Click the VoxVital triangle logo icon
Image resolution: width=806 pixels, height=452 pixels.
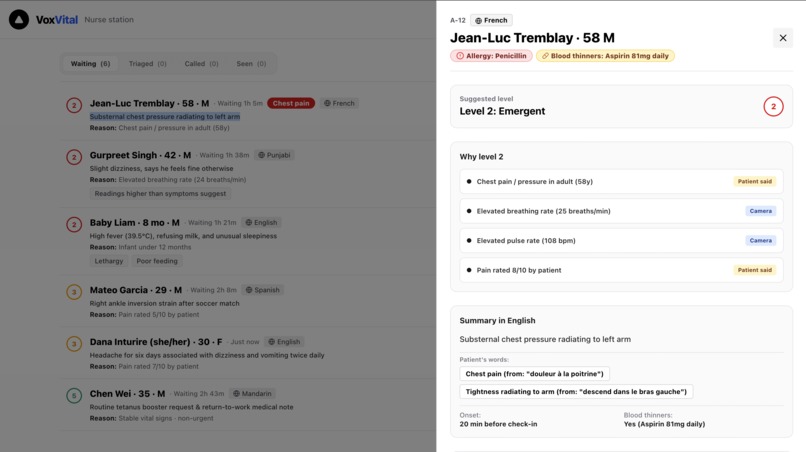(x=19, y=20)
